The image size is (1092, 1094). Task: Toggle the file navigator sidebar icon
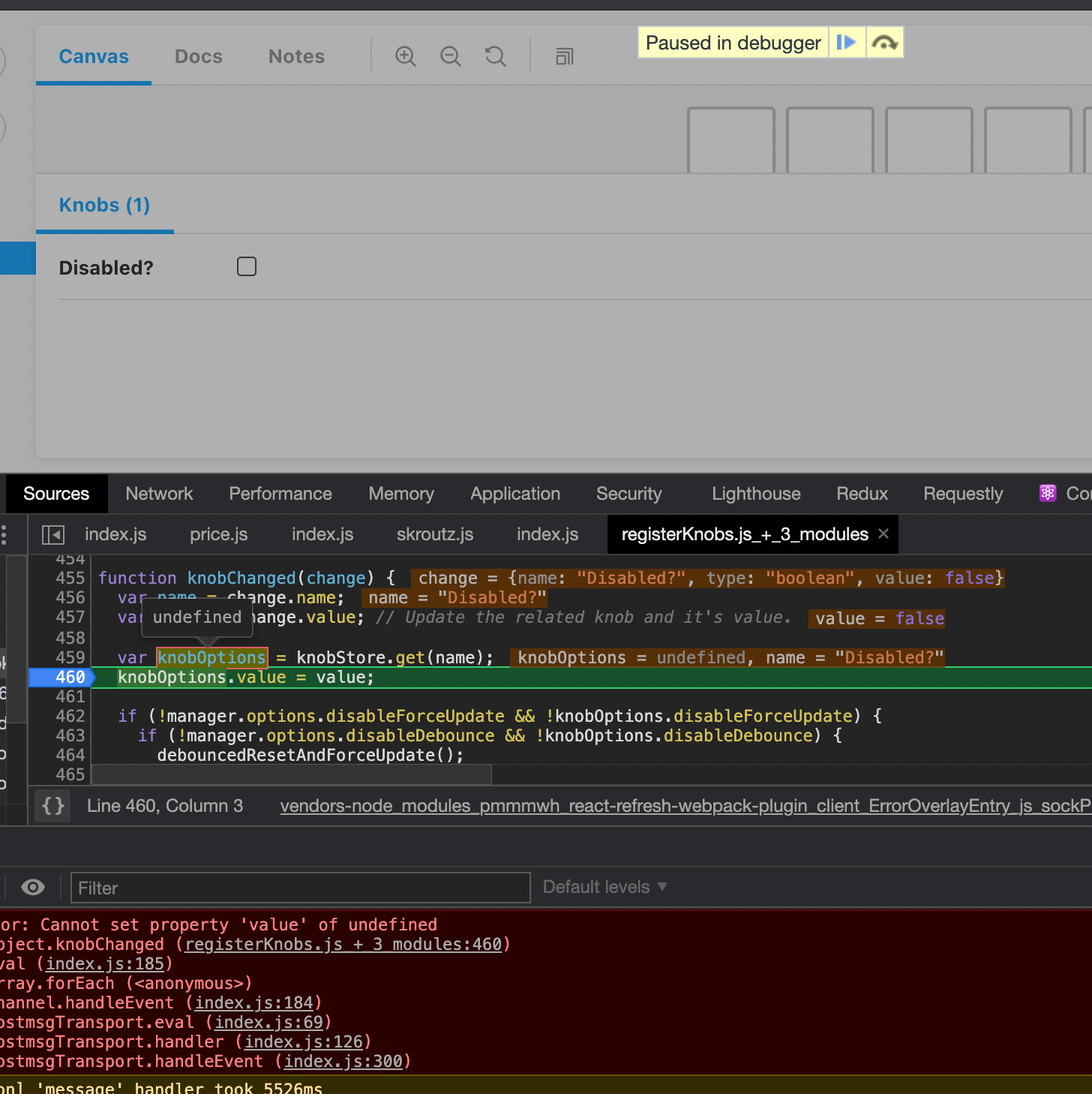coord(53,534)
